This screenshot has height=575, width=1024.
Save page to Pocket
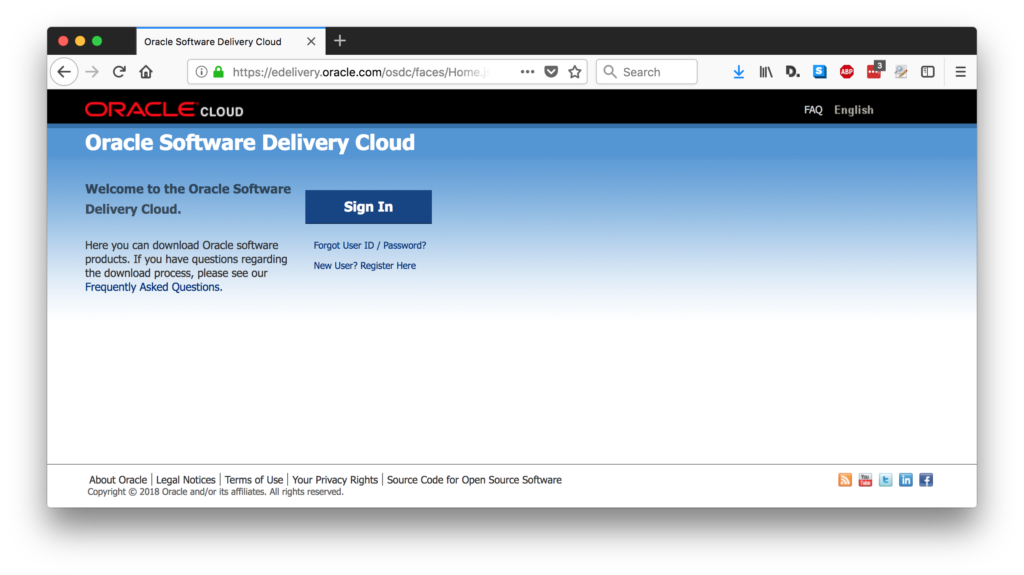pyautogui.click(x=551, y=72)
